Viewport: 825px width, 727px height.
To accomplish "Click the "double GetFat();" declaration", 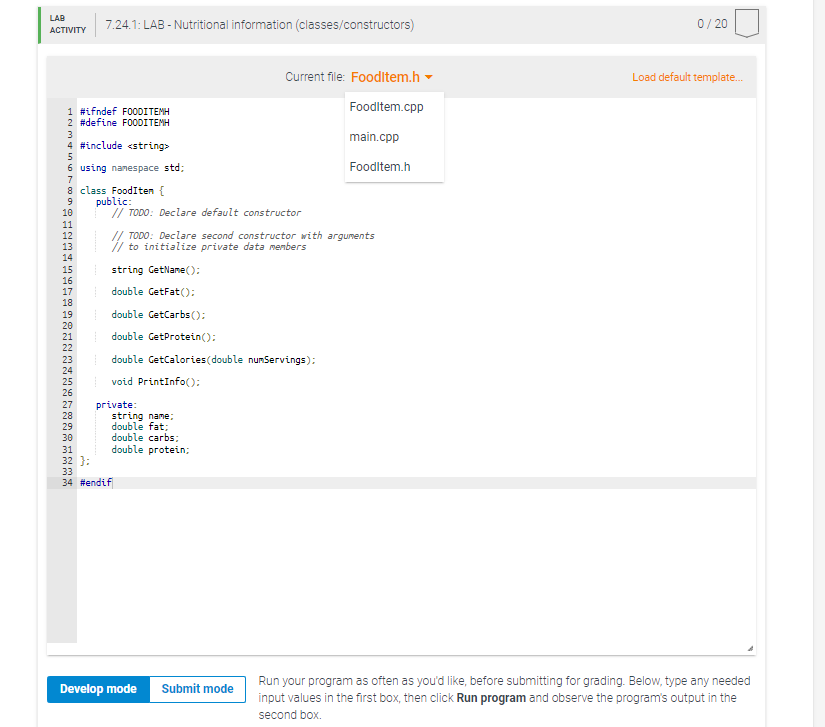I will (x=153, y=291).
